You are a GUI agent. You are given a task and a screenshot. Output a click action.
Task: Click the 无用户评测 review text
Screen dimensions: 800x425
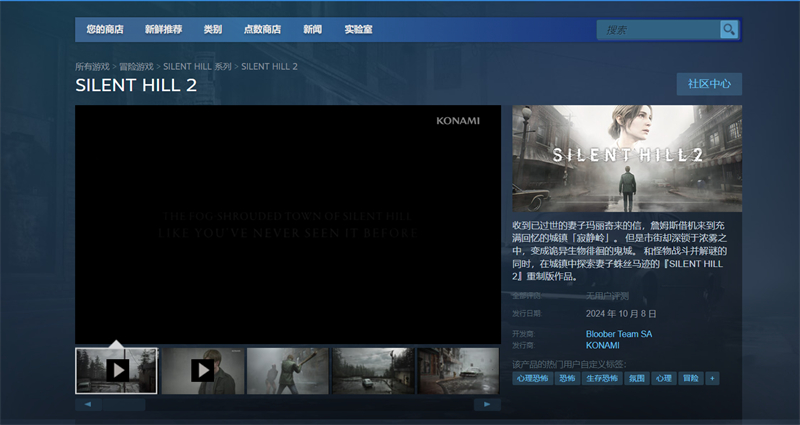pyautogui.click(x=607, y=296)
